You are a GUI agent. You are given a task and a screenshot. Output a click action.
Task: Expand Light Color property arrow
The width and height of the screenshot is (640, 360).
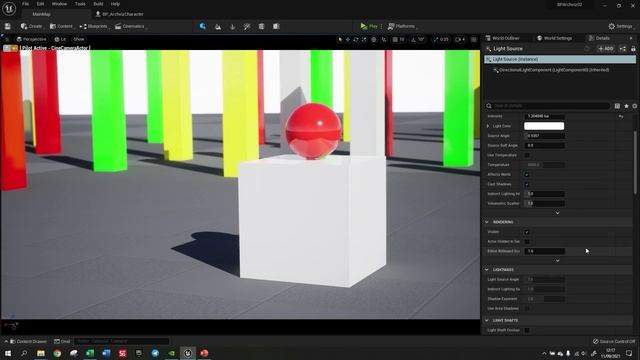pyautogui.click(x=488, y=126)
